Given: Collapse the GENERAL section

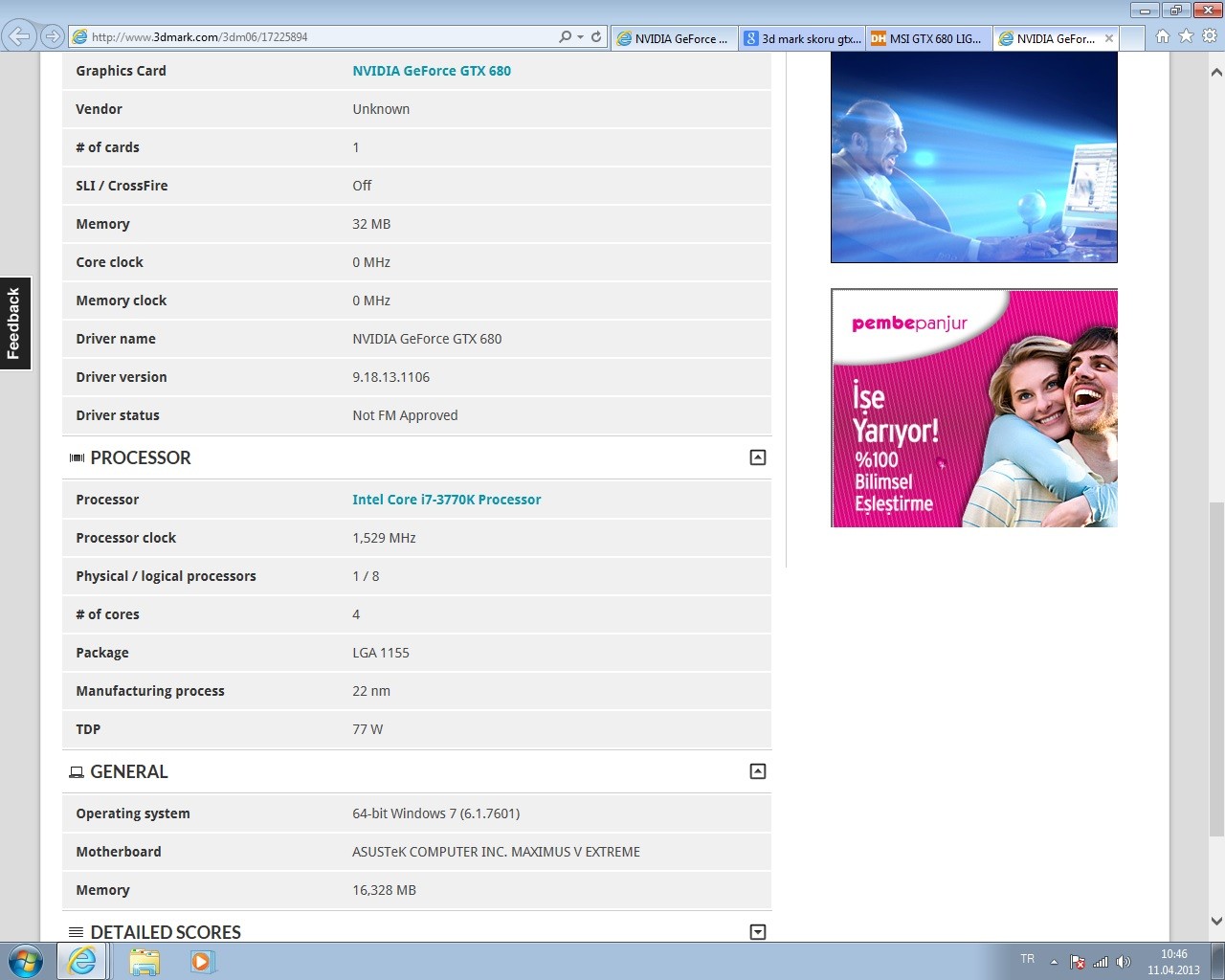Looking at the screenshot, I should [x=758, y=771].
